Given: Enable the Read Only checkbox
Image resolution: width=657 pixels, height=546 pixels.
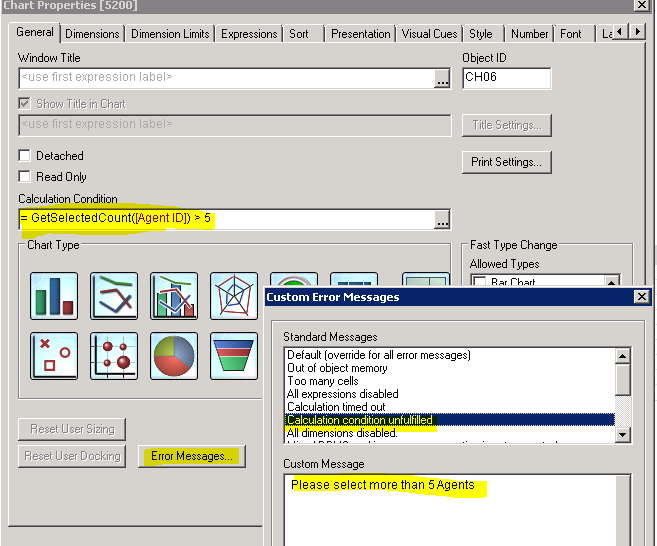Looking at the screenshot, I should pyautogui.click(x=24, y=176).
